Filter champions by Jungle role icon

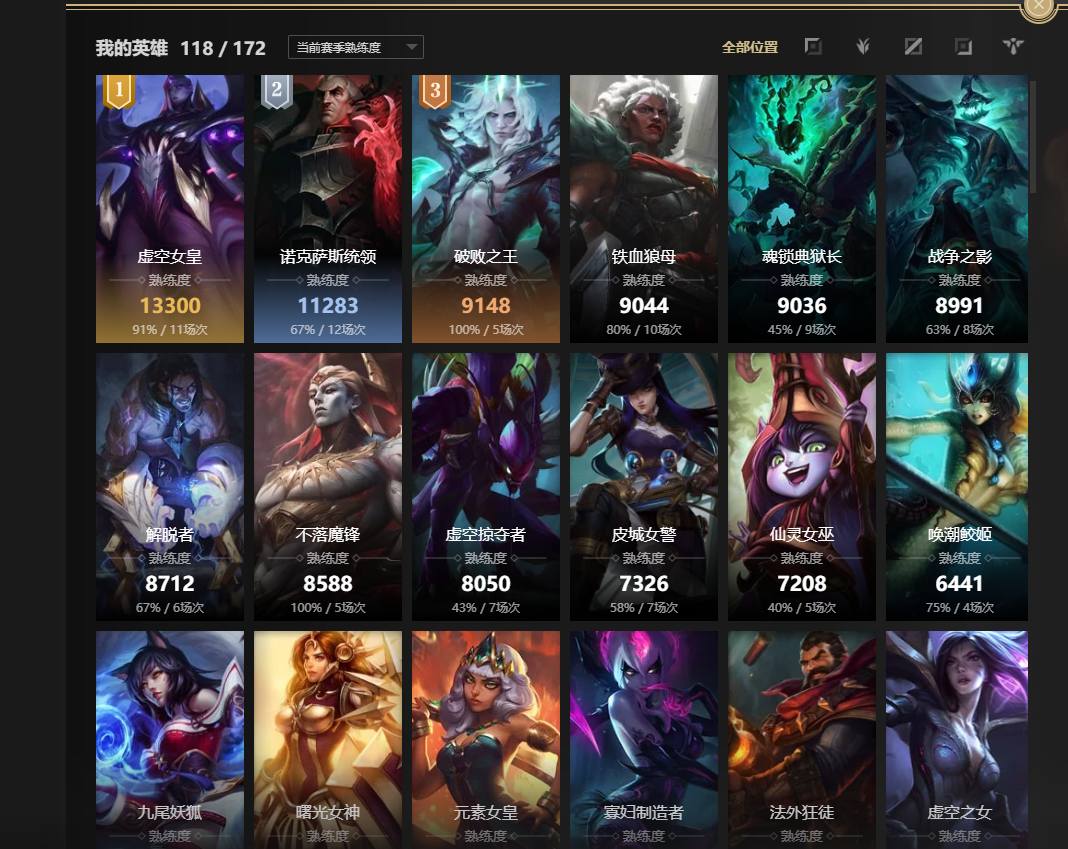(x=863, y=46)
